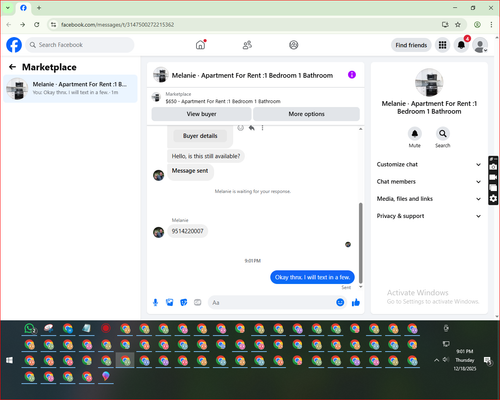The height and width of the screenshot is (400, 500).
Task: Expand Media, files and links section
Action: (x=429, y=199)
